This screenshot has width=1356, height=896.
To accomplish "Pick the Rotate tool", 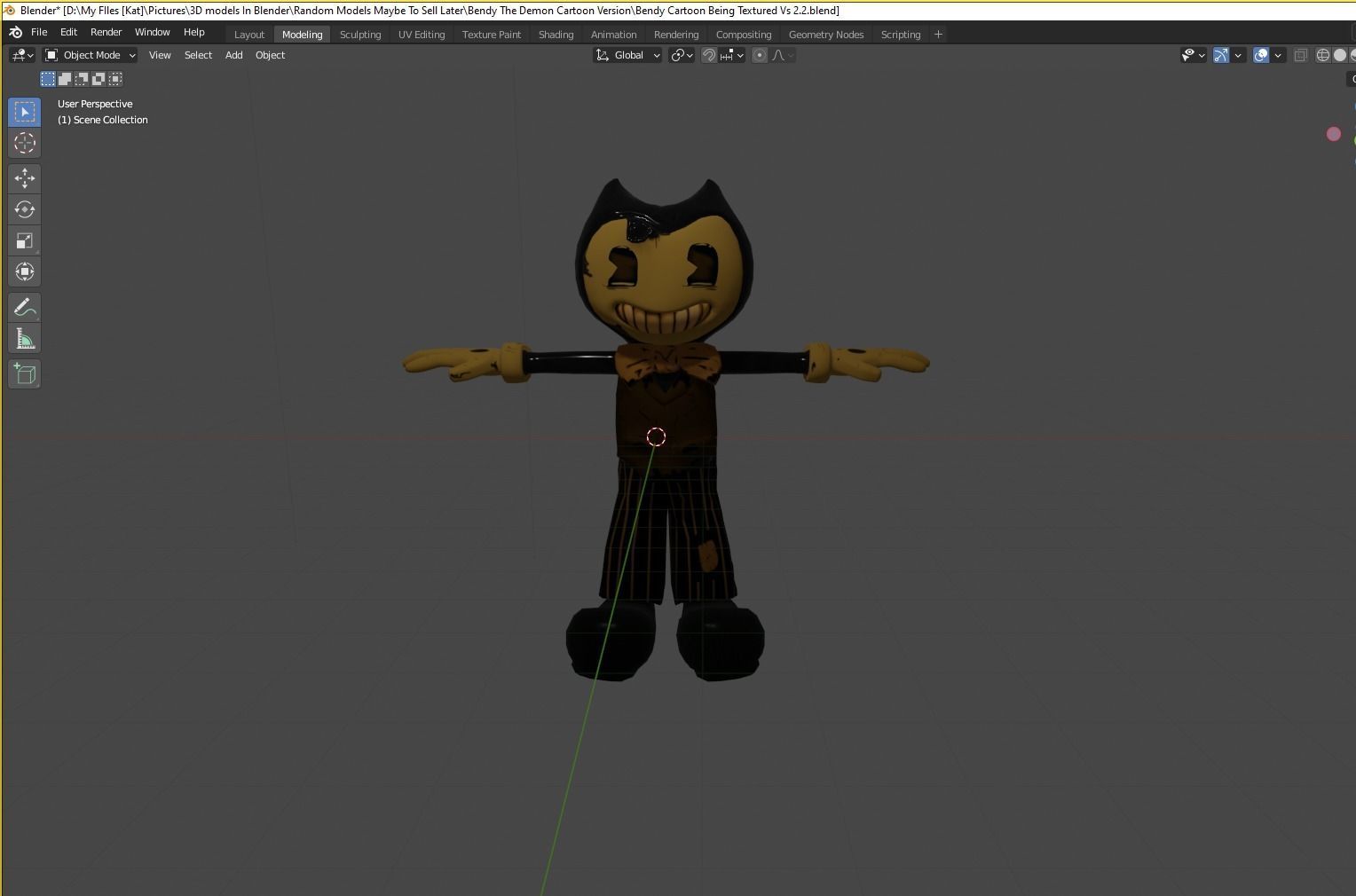I will click(x=24, y=209).
